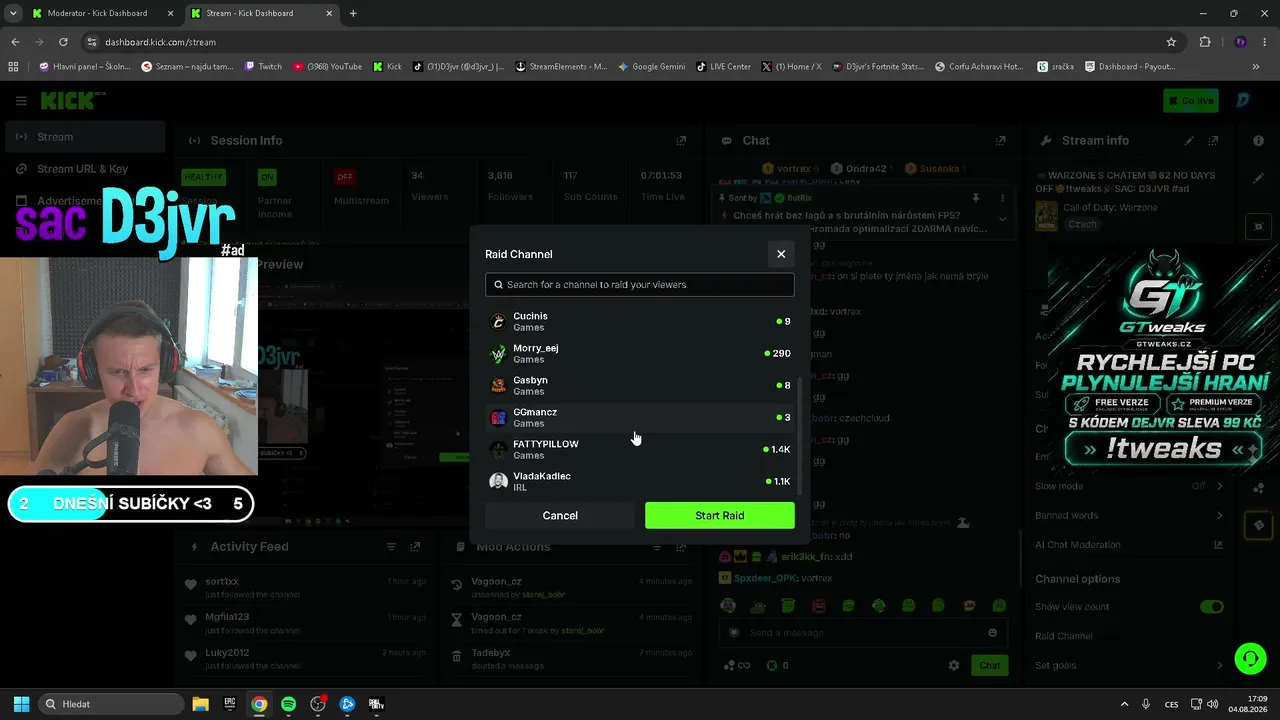1280x720 pixels.
Task: Switch to Stream - Kick Dashboard tab
Action: point(263,13)
